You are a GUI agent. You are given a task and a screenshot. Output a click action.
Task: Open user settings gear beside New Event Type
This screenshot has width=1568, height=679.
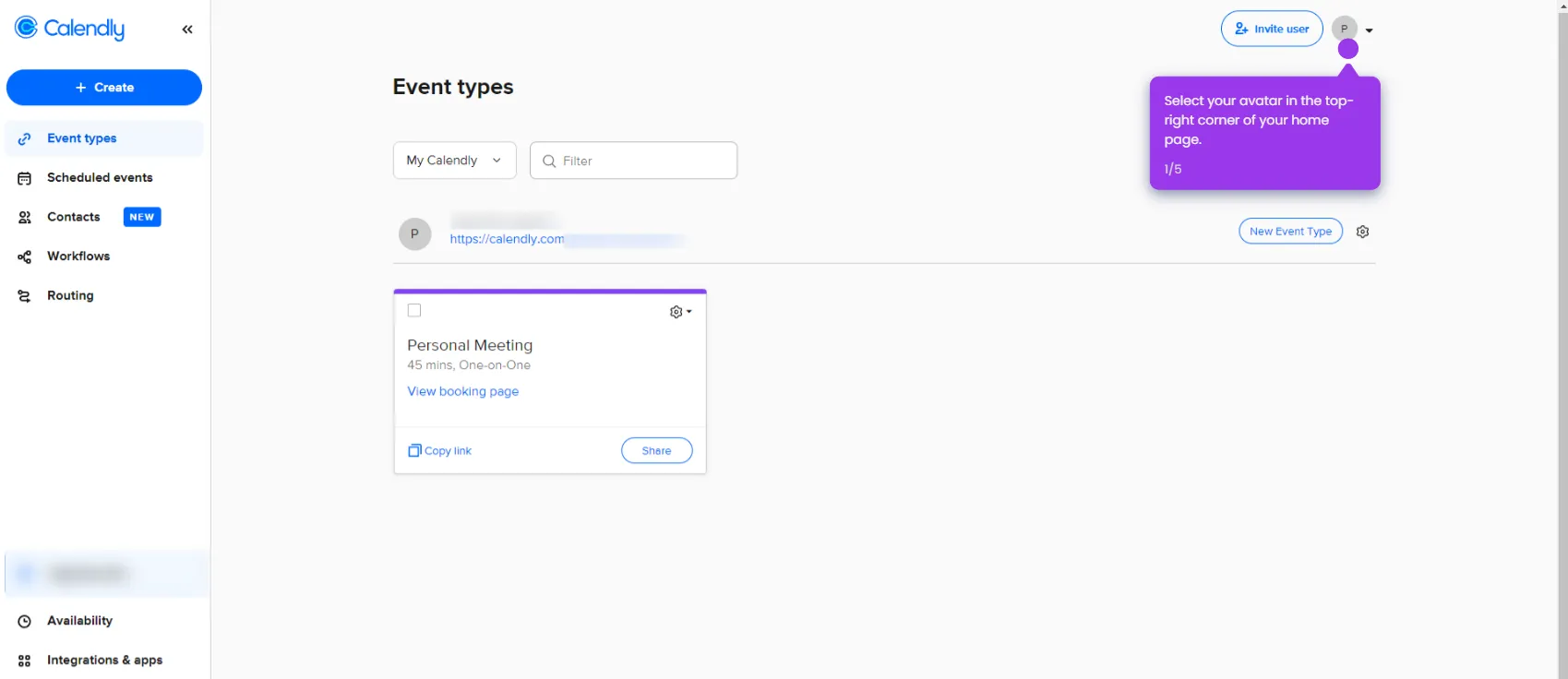pyautogui.click(x=1362, y=232)
